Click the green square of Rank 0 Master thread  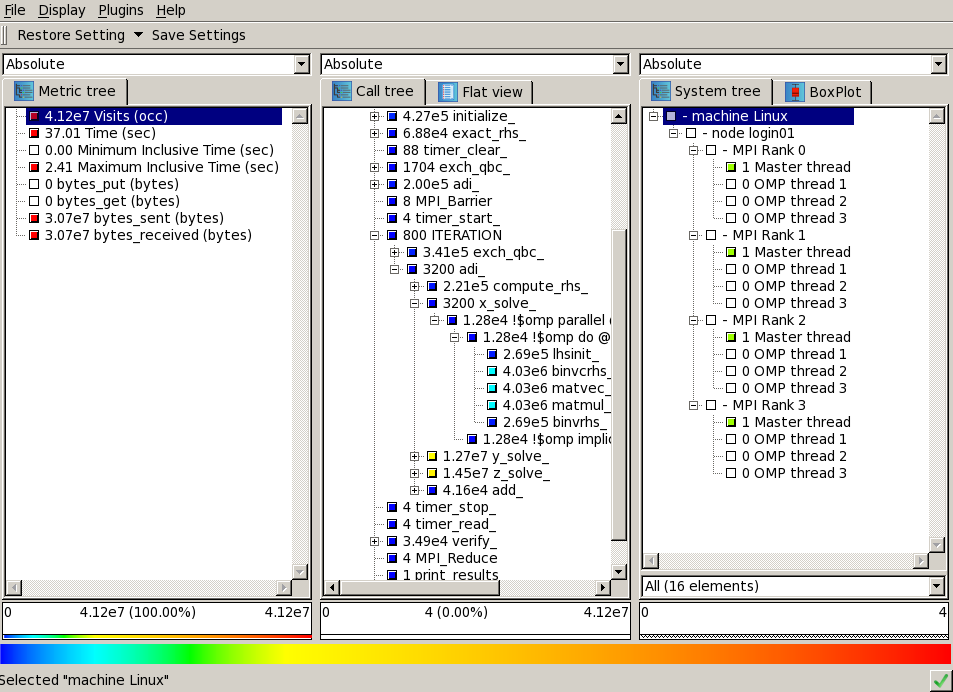(x=731, y=167)
